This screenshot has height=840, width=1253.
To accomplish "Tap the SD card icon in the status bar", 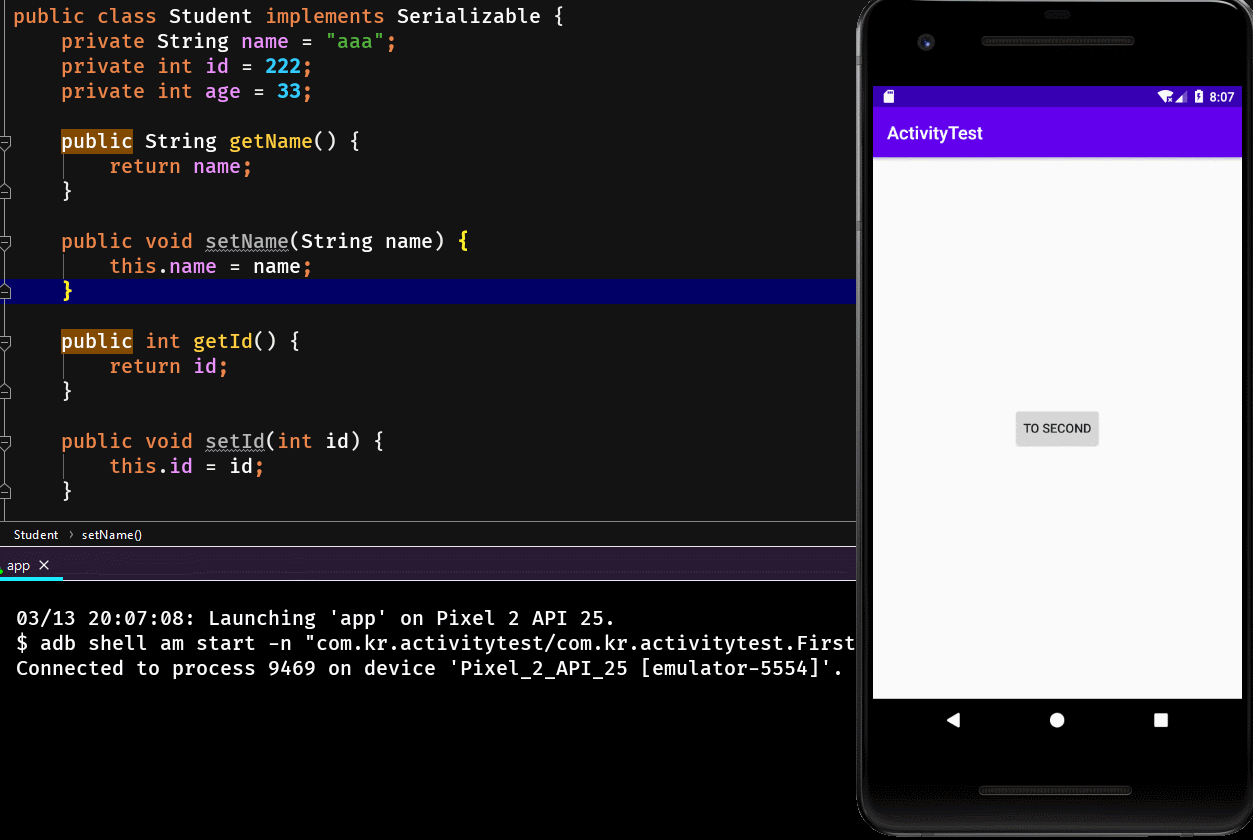I will click(x=889, y=97).
